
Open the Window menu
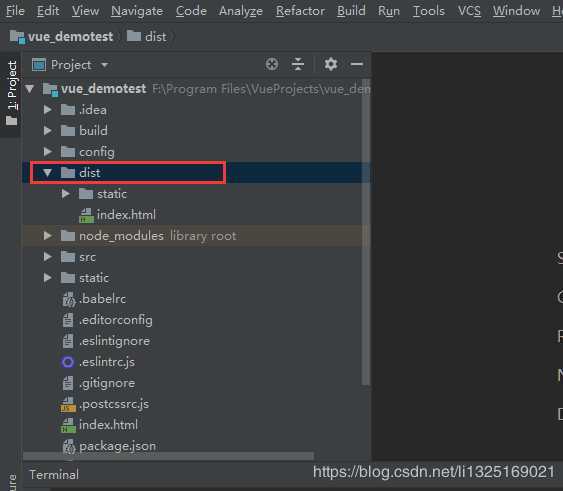coord(516,11)
